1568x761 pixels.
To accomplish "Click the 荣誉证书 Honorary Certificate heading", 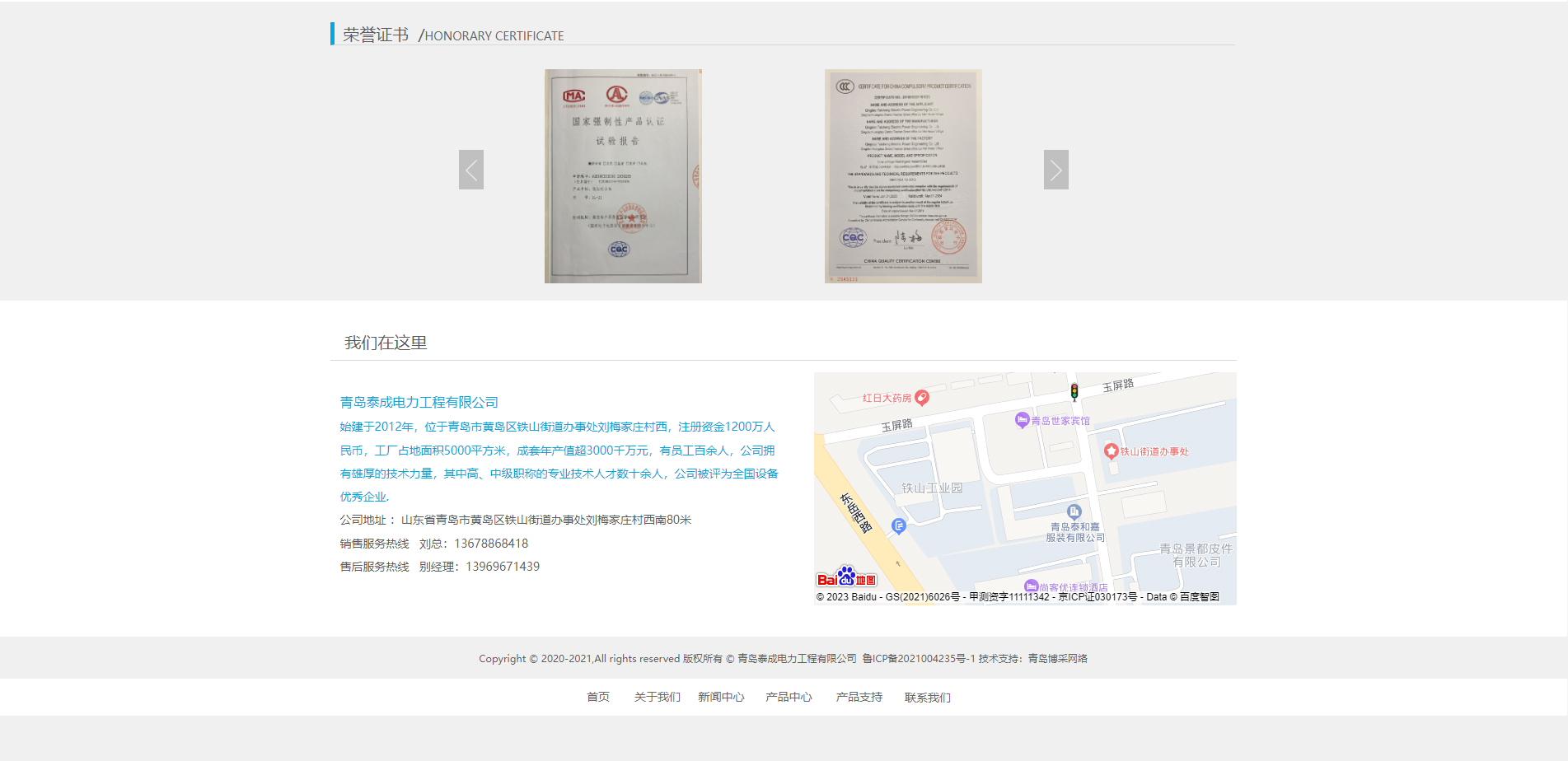I will 453,35.
